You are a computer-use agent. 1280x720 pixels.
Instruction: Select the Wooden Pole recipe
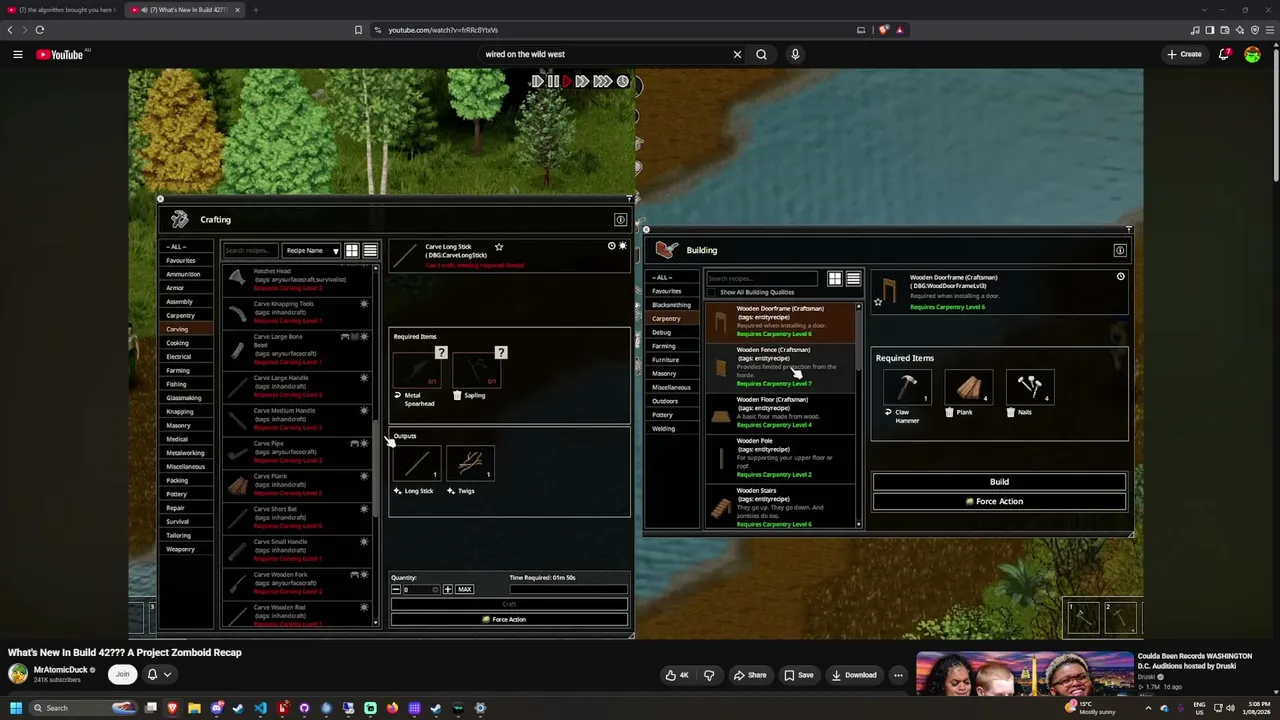[781, 458]
